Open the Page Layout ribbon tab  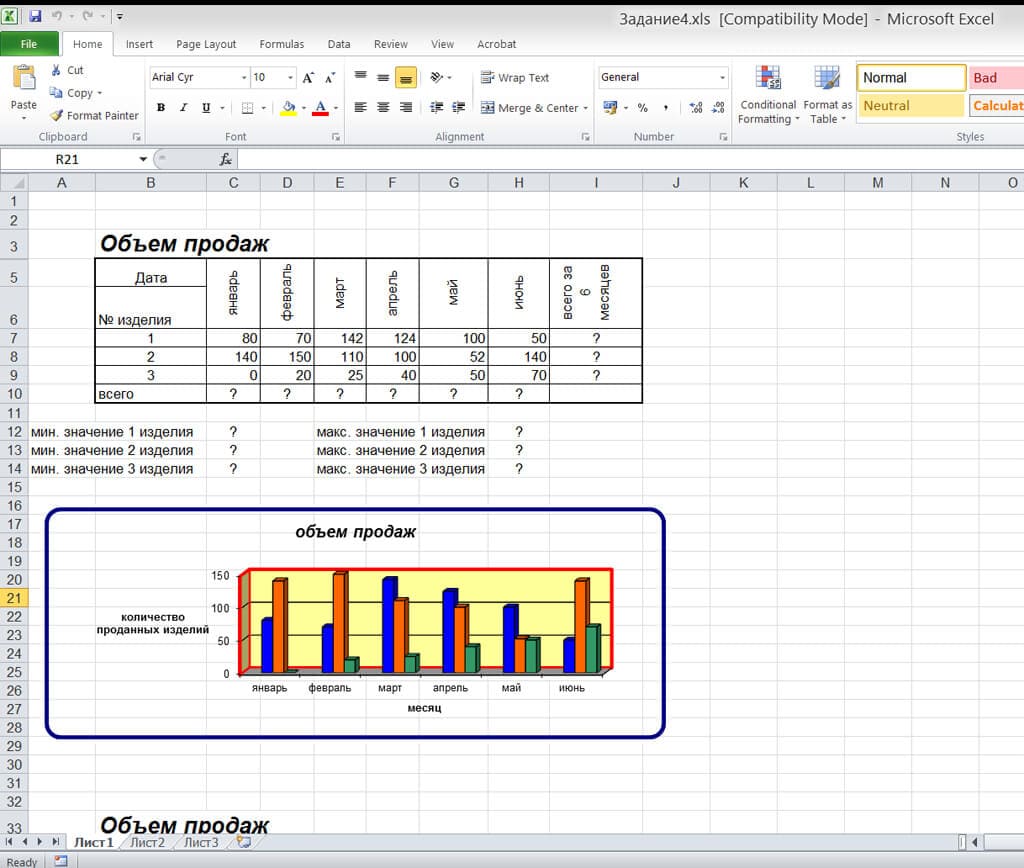coord(206,44)
